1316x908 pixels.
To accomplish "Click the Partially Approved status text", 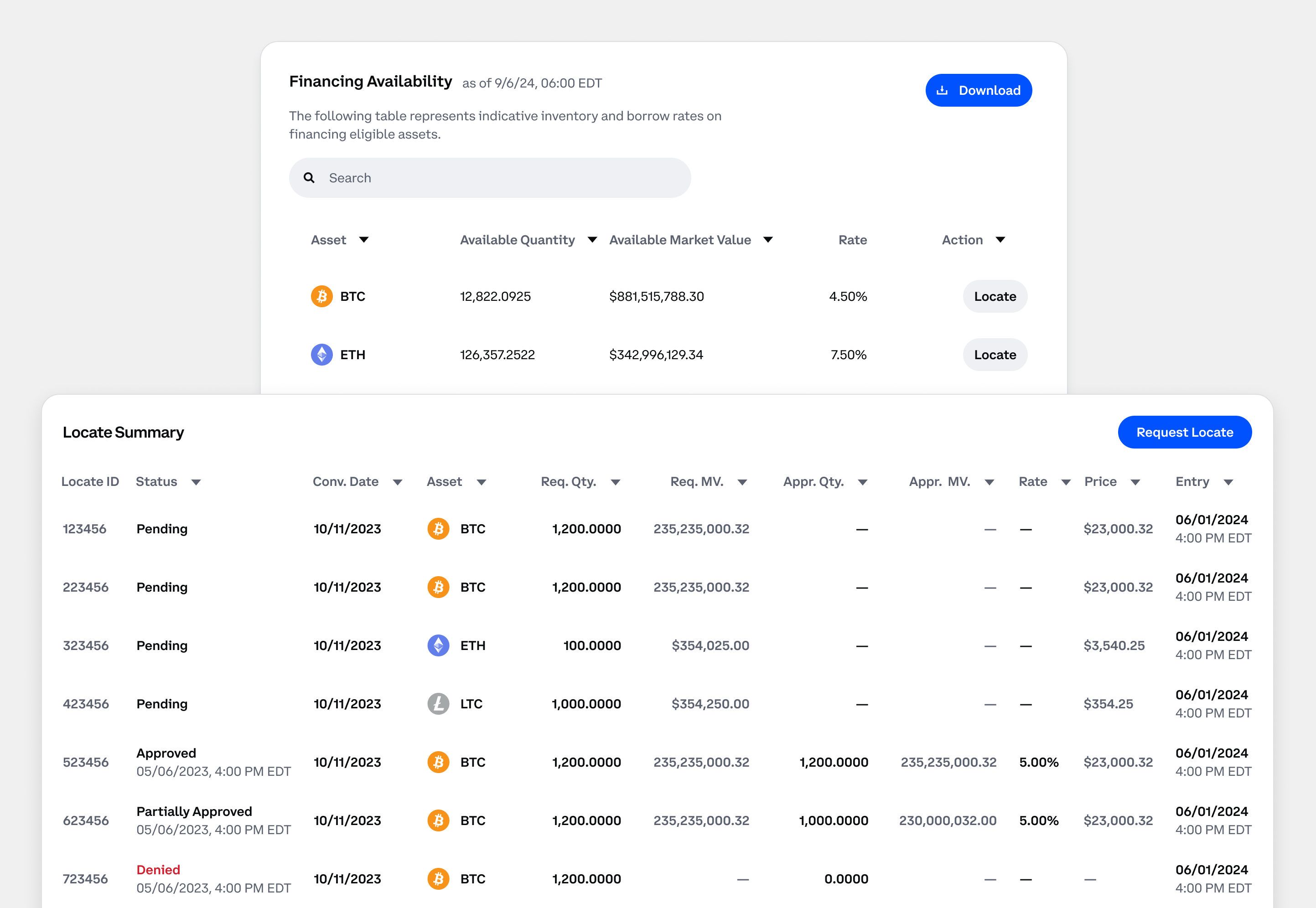I will (194, 812).
